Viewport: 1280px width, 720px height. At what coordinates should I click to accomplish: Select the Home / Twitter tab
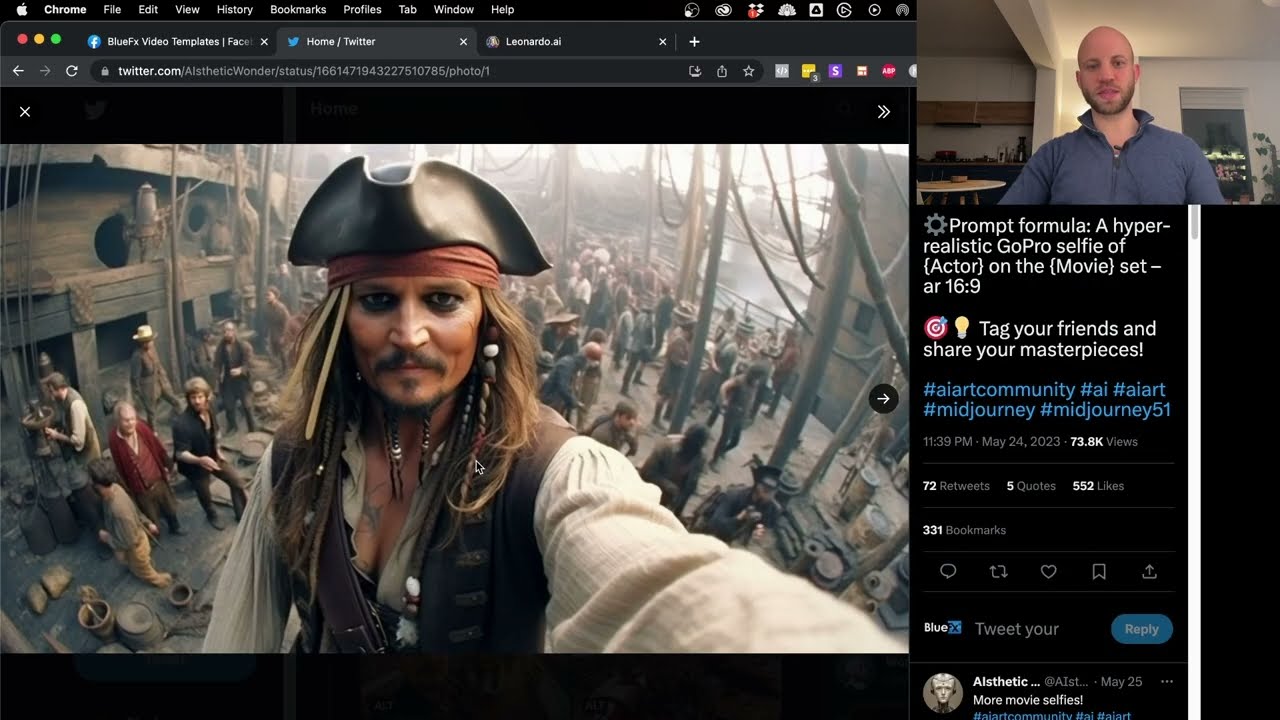pyautogui.click(x=375, y=42)
